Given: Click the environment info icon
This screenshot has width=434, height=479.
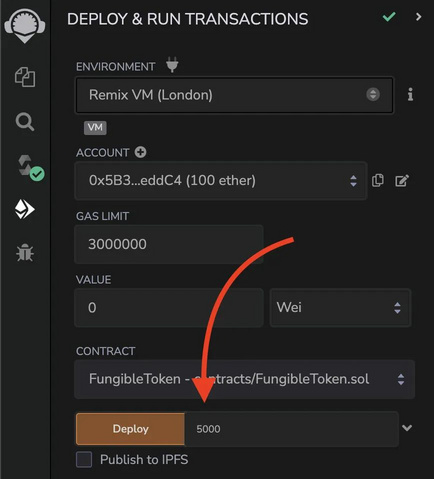Looking at the screenshot, I should (410, 95).
